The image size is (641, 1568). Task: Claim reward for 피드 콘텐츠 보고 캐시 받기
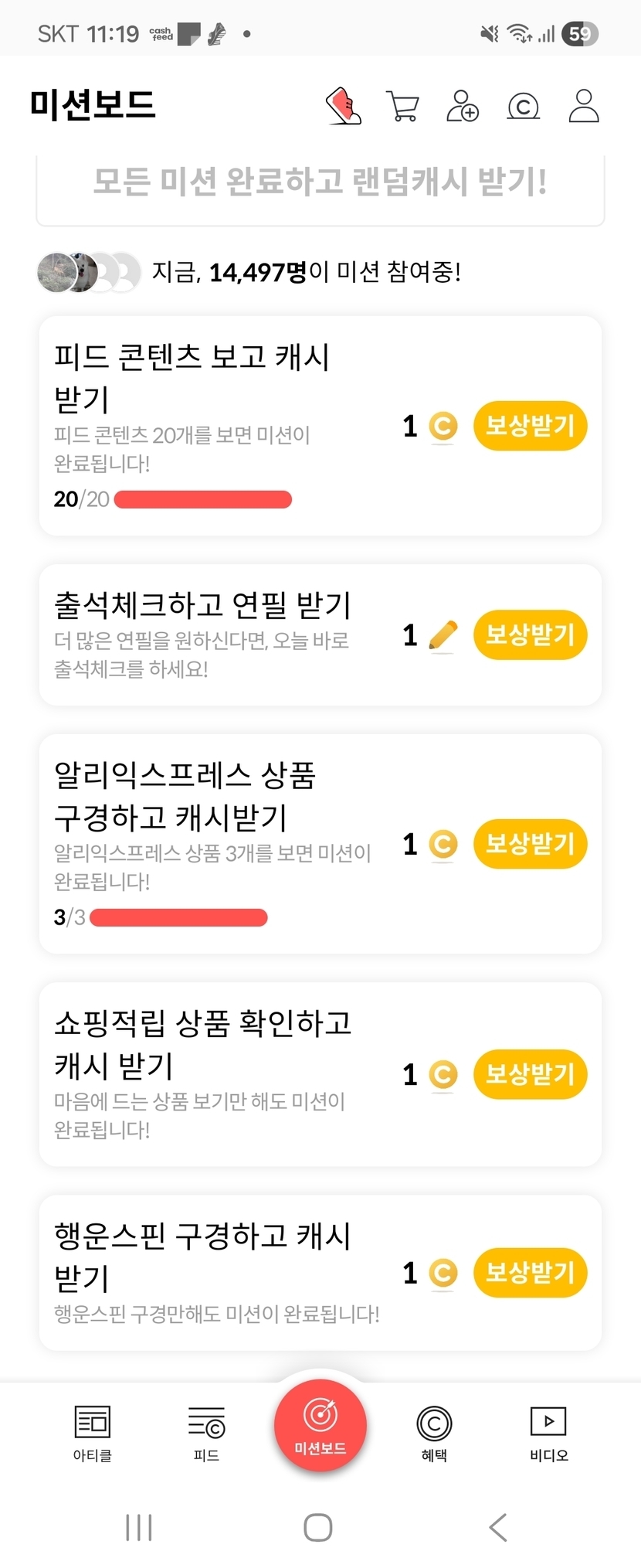[x=530, y=426]
